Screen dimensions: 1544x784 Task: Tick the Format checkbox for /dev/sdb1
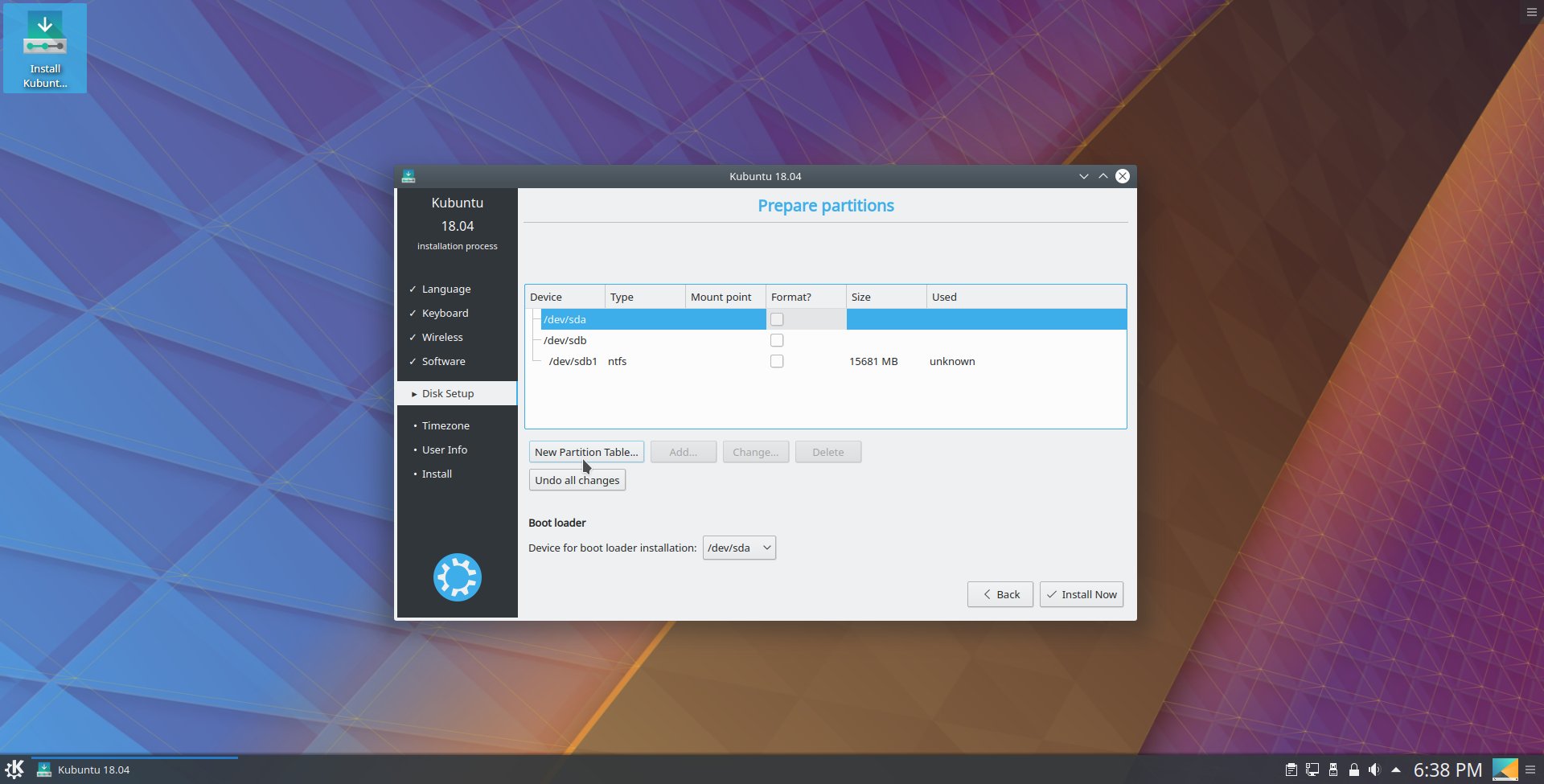point(777,361)
